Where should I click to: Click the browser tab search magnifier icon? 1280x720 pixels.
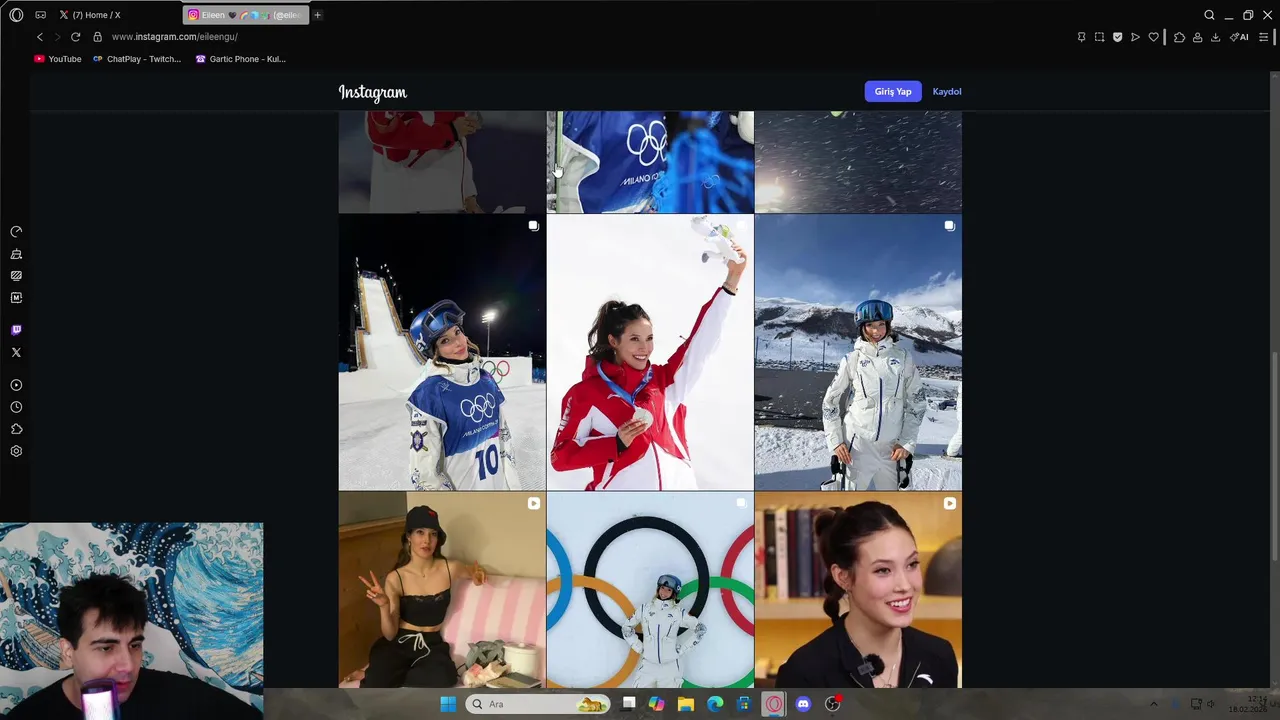pos(1209,15)
